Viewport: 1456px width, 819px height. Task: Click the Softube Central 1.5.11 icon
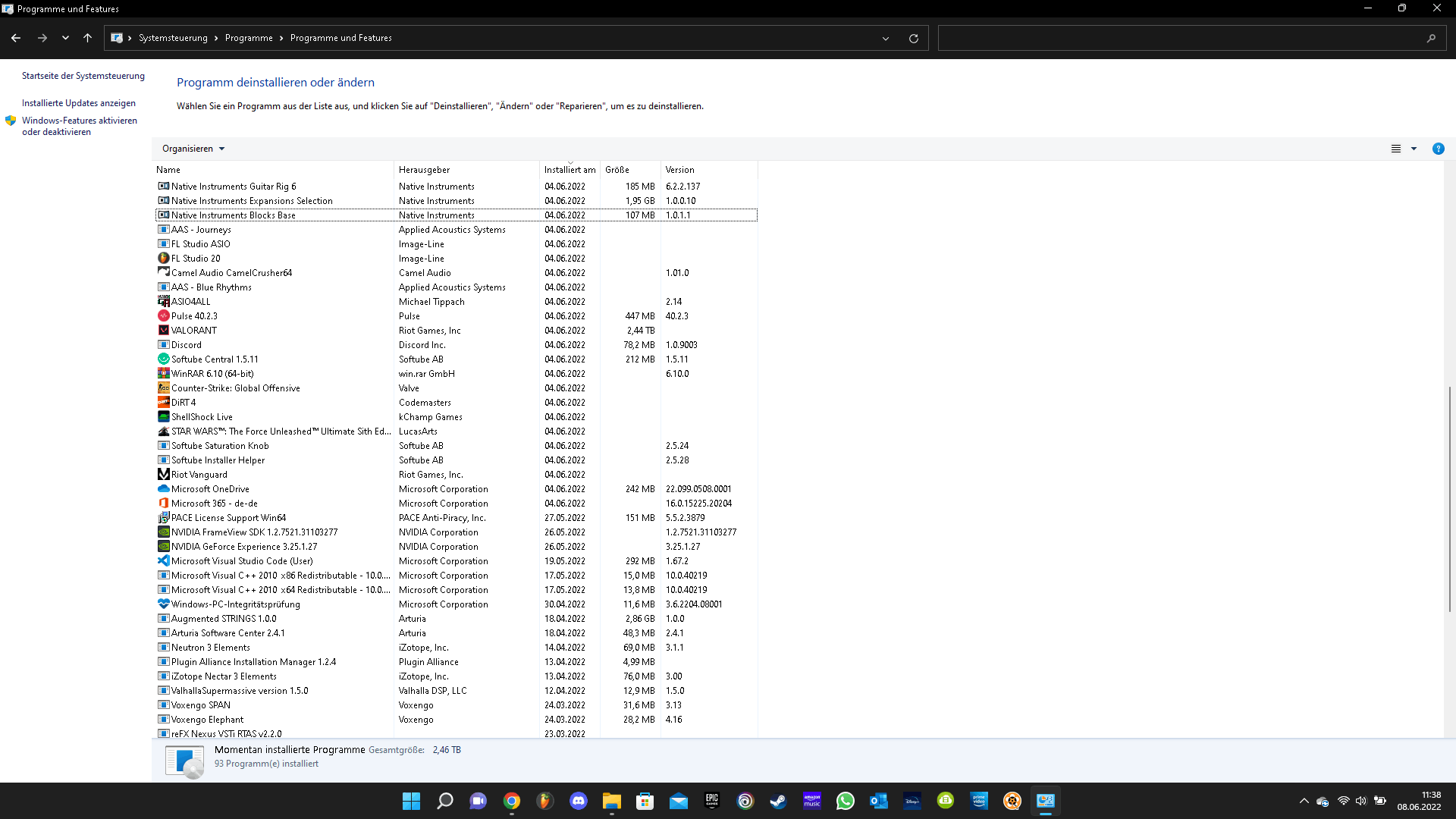click(163, 359)
